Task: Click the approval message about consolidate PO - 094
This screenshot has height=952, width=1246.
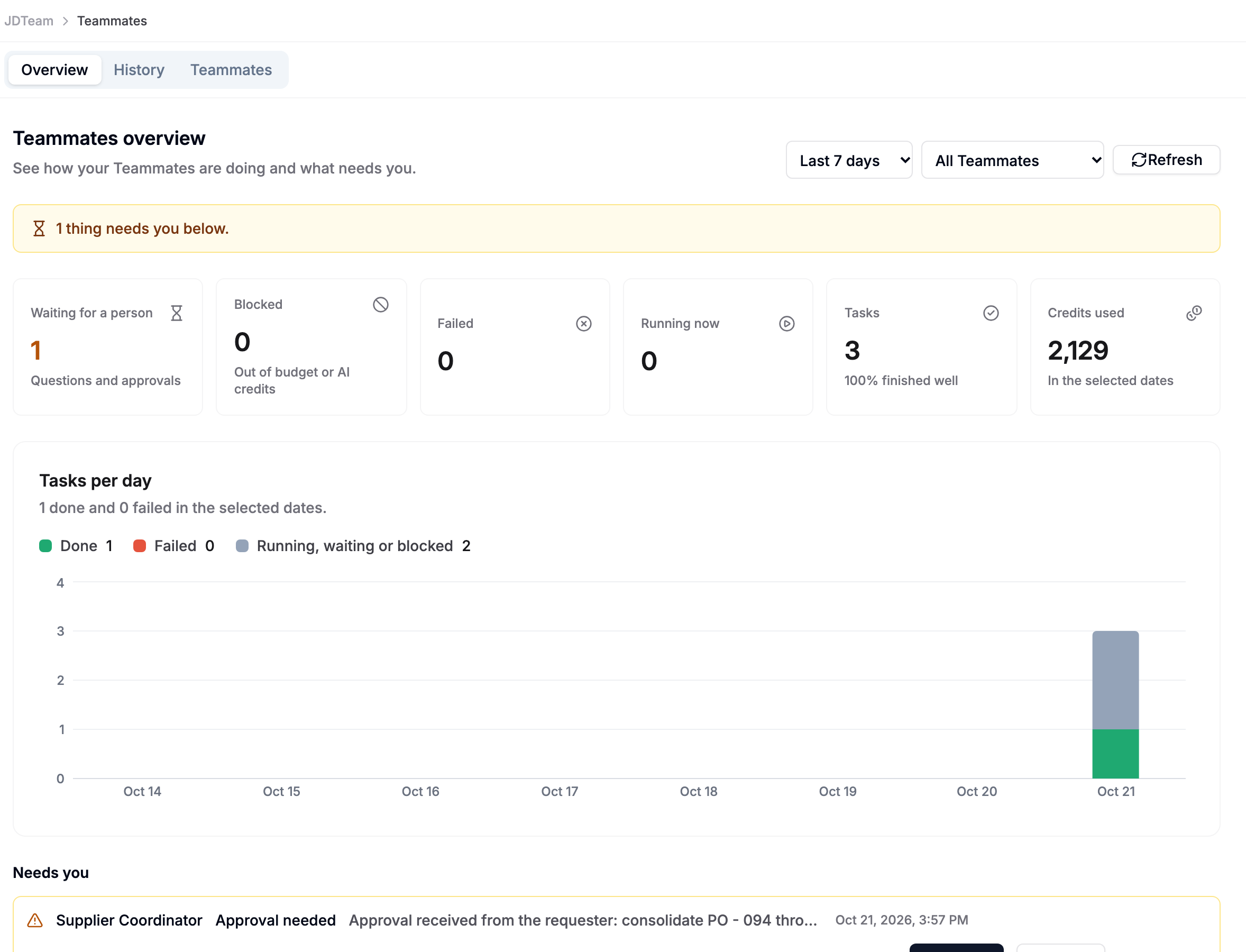Action: coord(582,920)
